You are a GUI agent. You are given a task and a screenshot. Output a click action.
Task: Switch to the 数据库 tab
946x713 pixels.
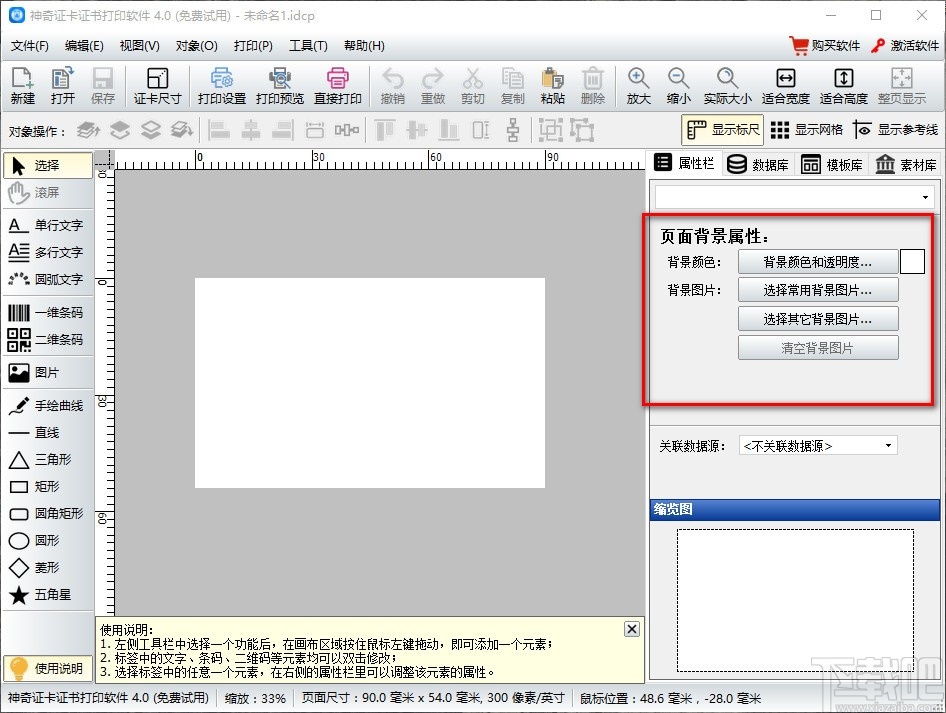758,165
